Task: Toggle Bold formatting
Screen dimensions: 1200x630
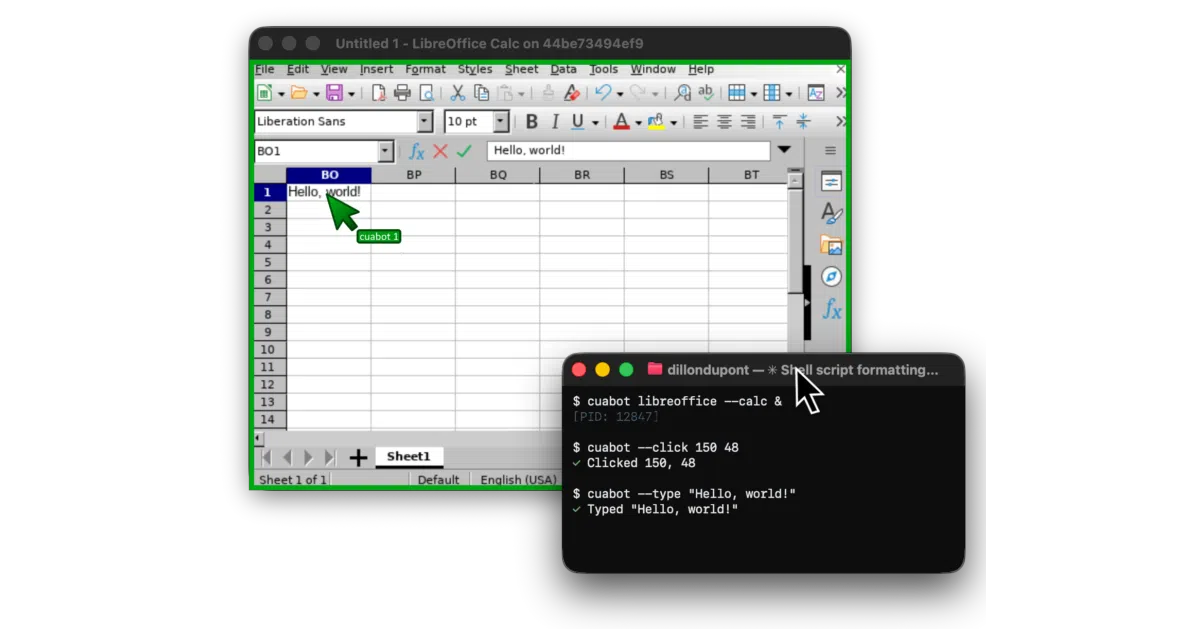Action: (532, 122)
